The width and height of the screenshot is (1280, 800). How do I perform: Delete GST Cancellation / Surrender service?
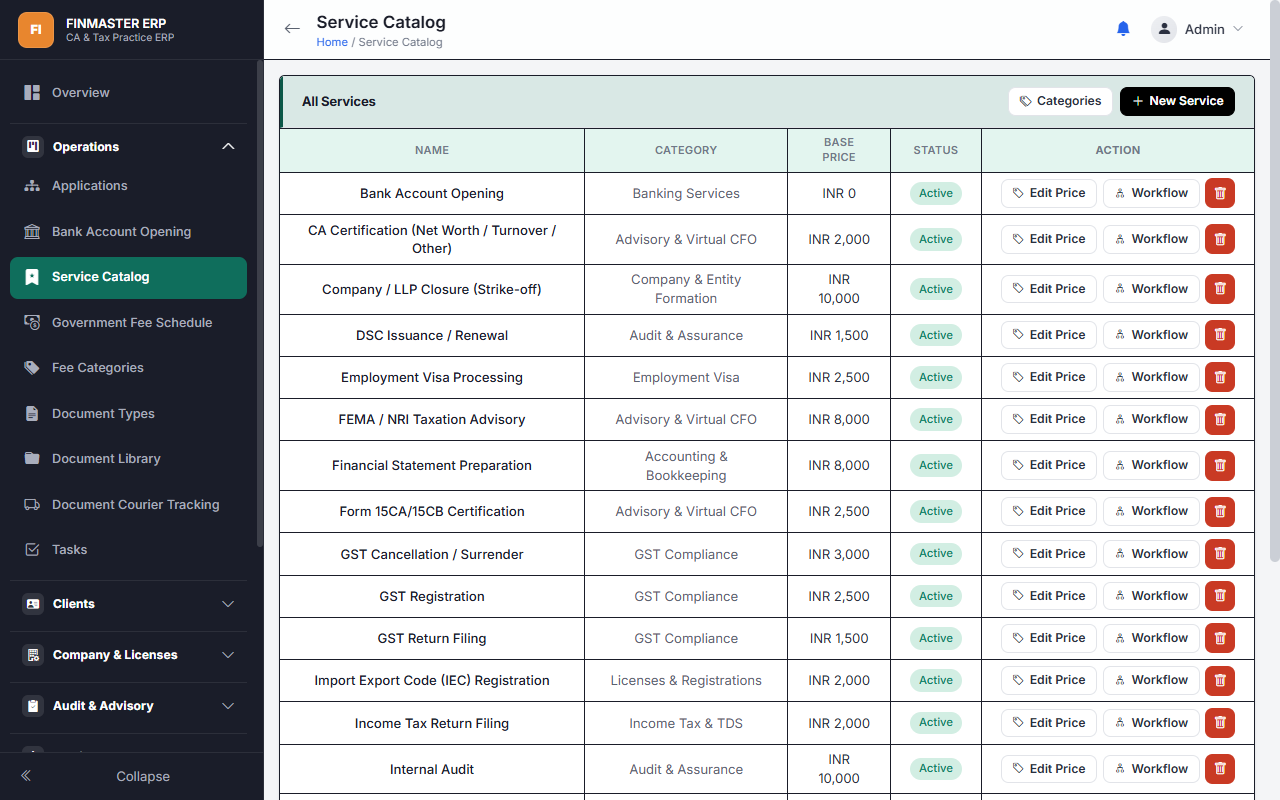[x=1220, y=554]
